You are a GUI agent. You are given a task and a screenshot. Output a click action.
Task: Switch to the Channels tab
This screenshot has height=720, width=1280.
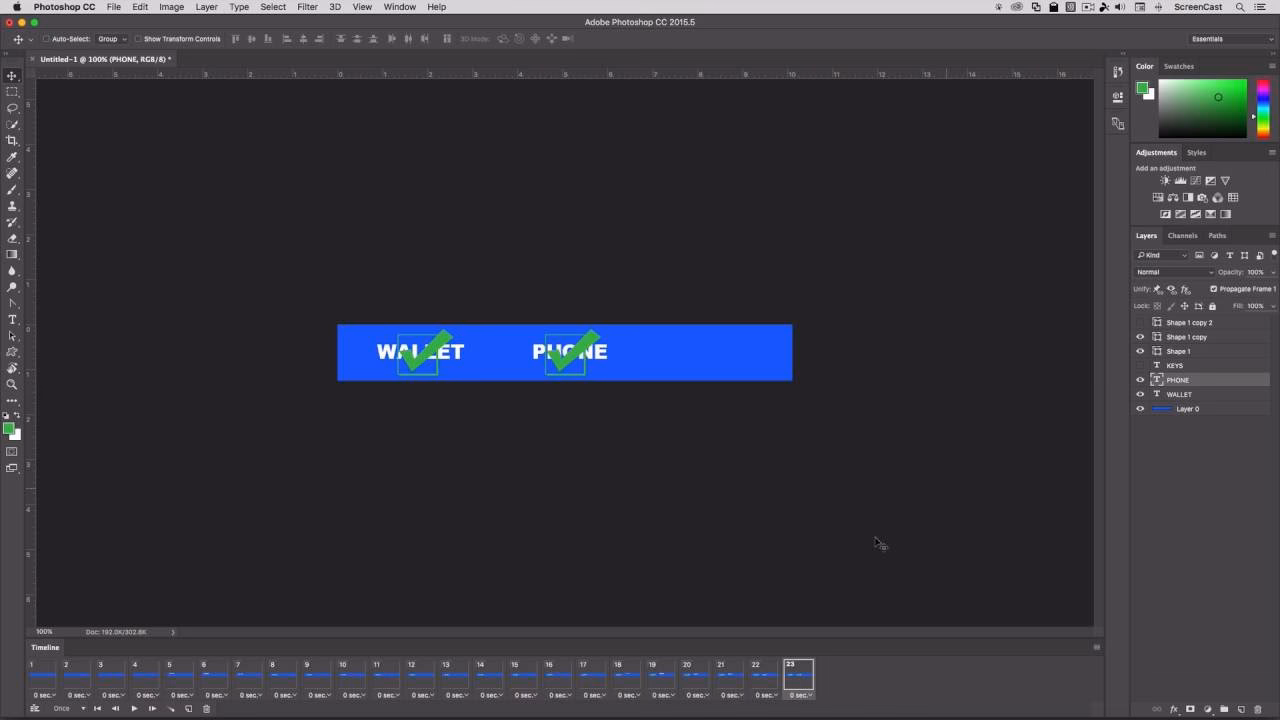(x=1182, y=235)
